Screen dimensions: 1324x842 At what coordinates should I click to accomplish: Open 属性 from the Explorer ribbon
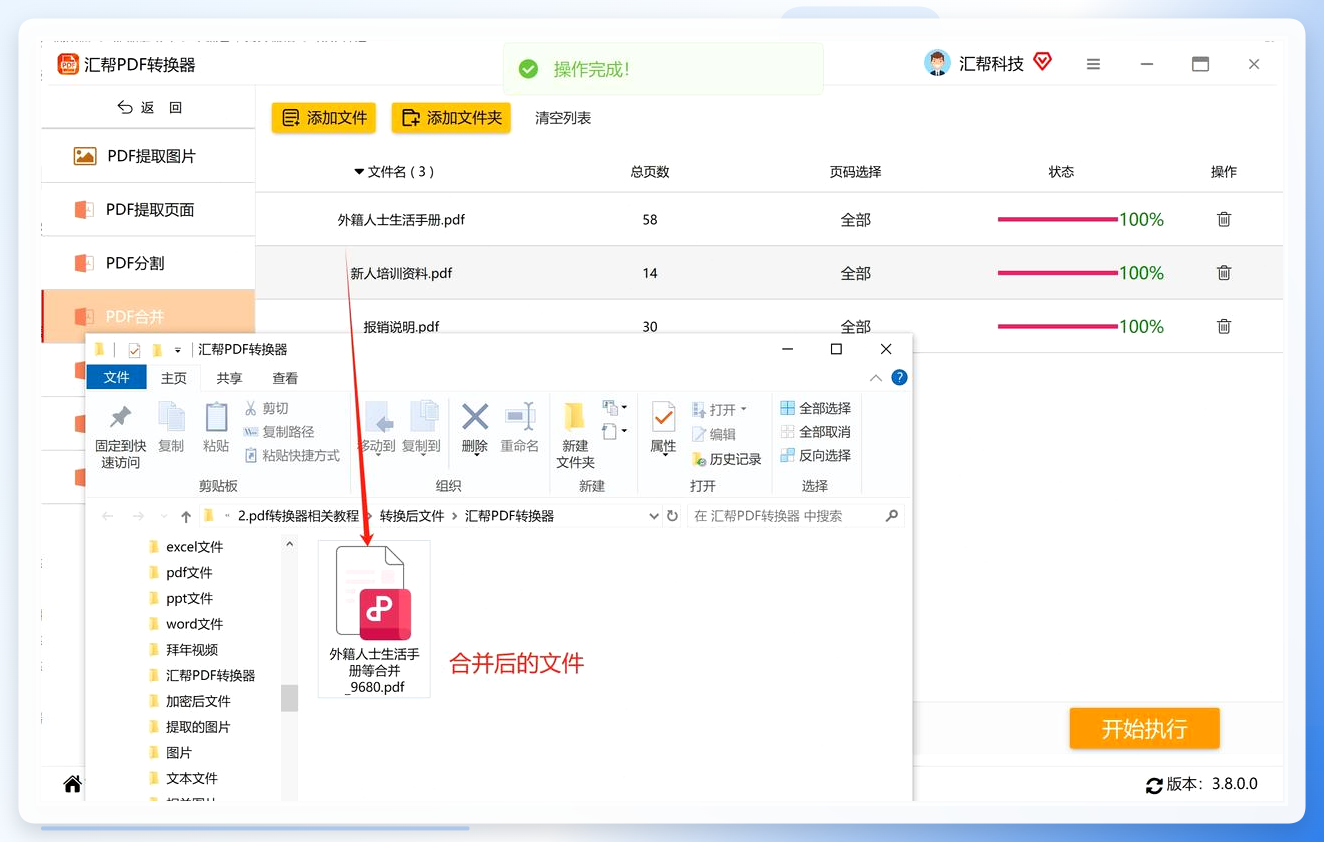click(663, 428)
